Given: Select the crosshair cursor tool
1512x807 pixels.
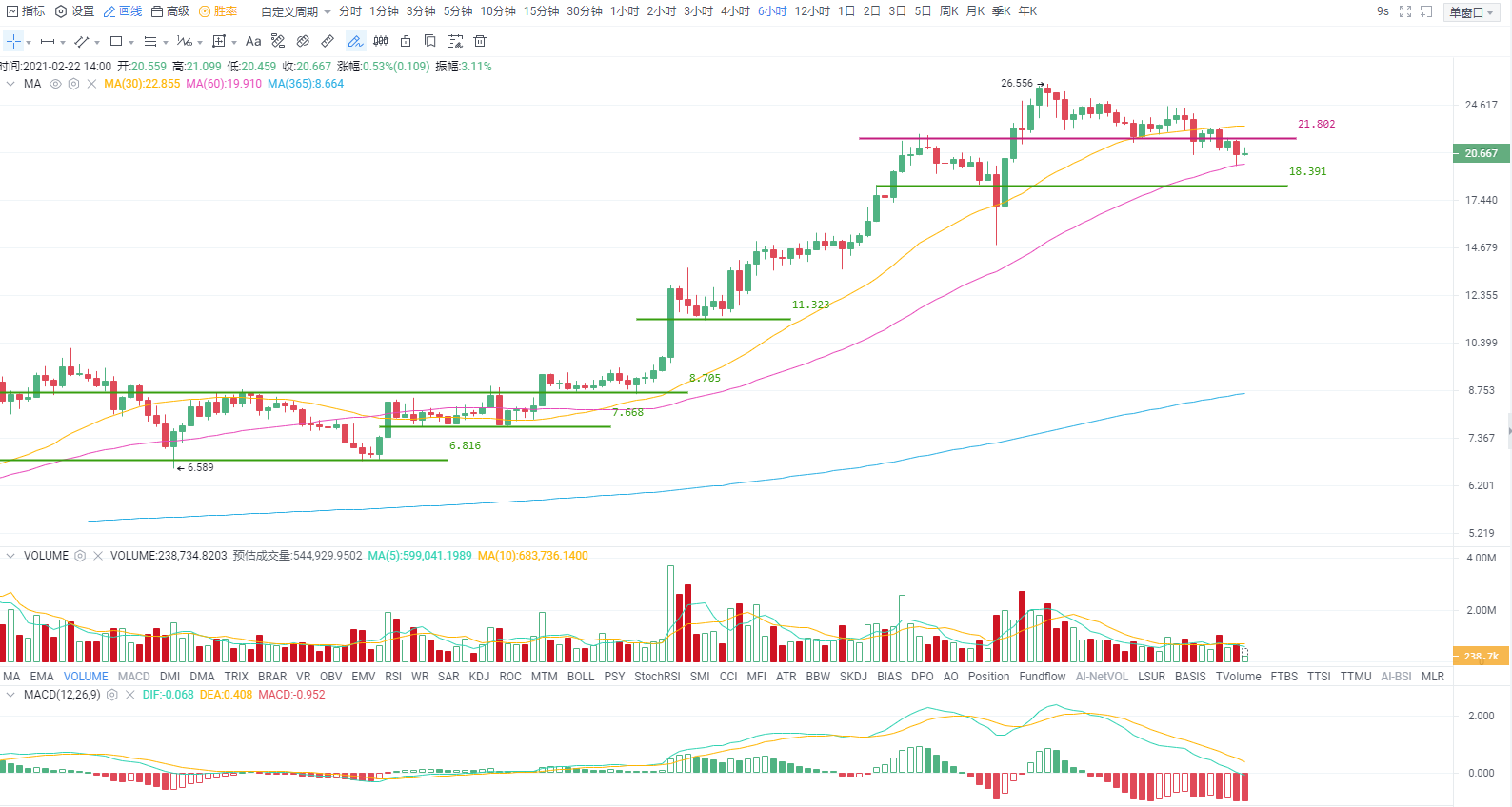Looking at the screenshot, I should [13, 41].
